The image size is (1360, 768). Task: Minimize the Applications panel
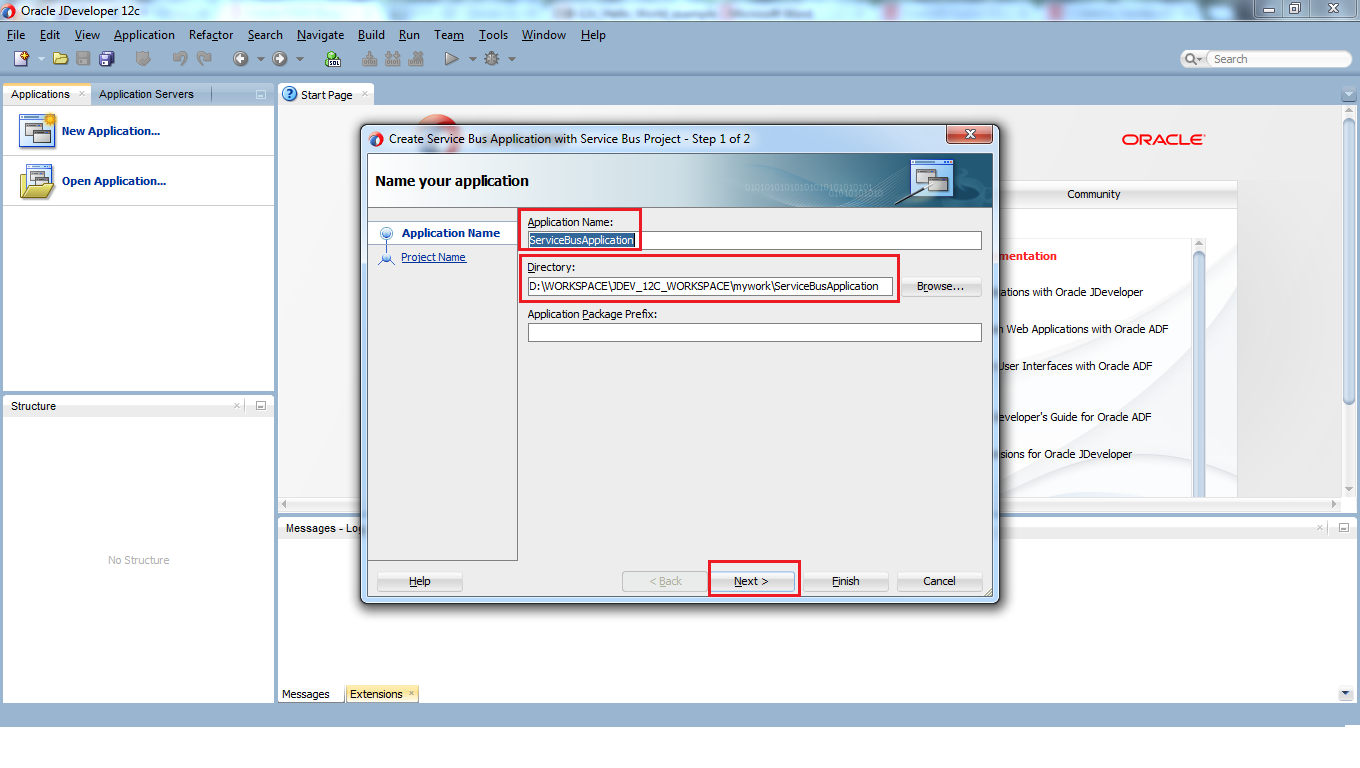pyautogui.click(x=261, y=95)
